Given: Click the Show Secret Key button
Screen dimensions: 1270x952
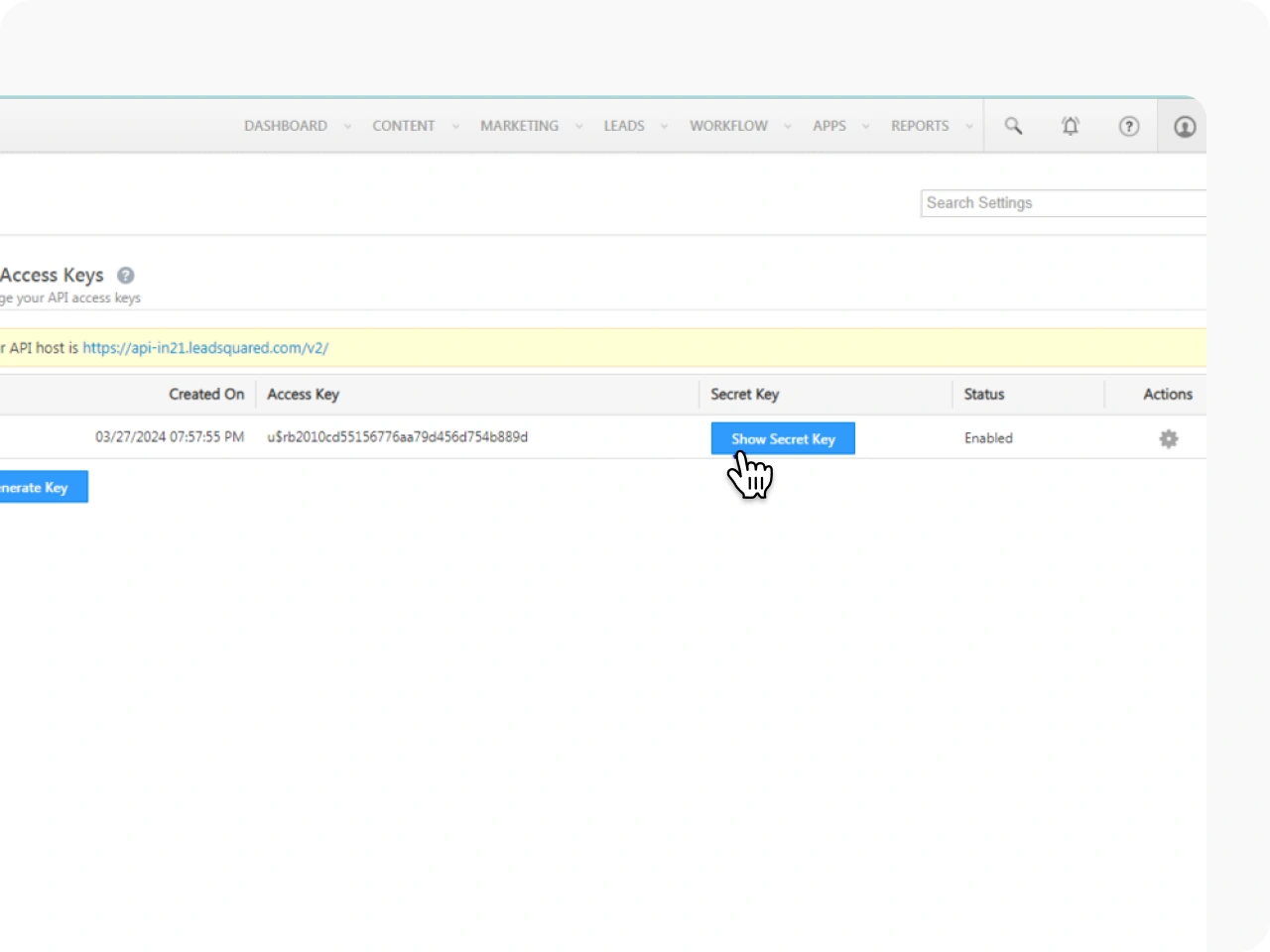Looking at the screenshot, I should (x=783, y=438).
